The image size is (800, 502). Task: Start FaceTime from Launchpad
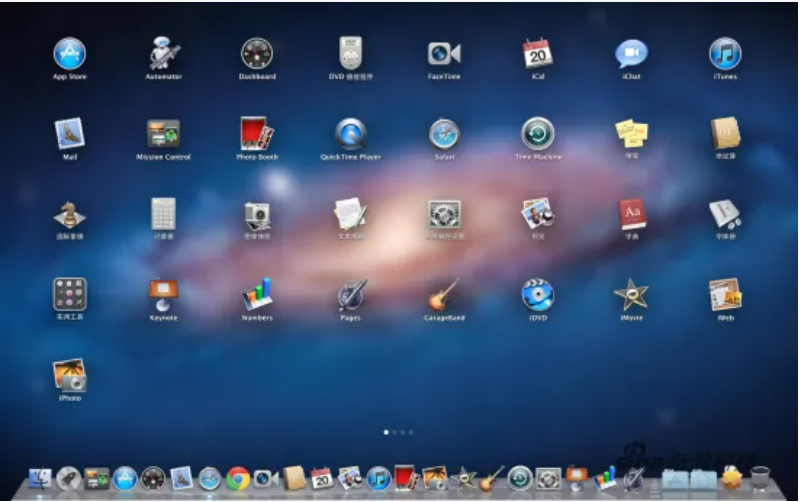[444, 54]
